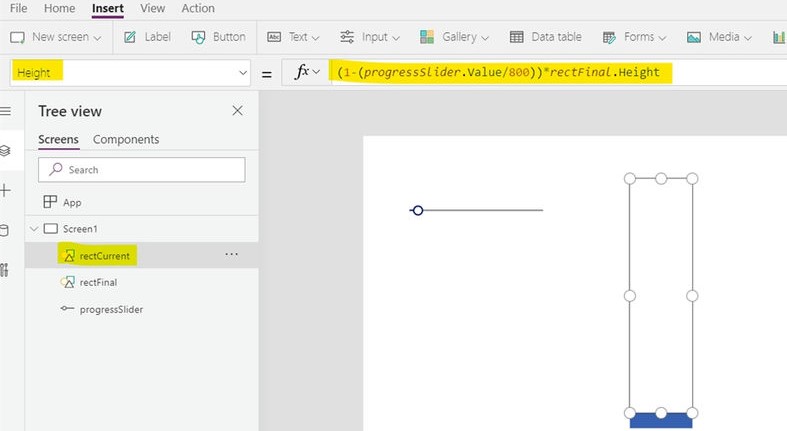Close the Tree view panel
The height and width of the screenshot is (431, 787).
(x=237, y=111)
